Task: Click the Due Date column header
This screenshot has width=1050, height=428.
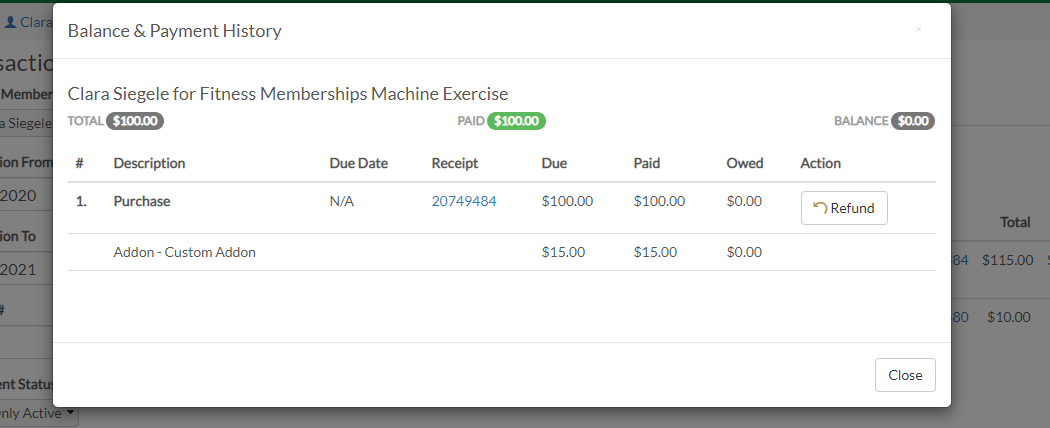Action: pyautogui.click(x=358, y=163)
